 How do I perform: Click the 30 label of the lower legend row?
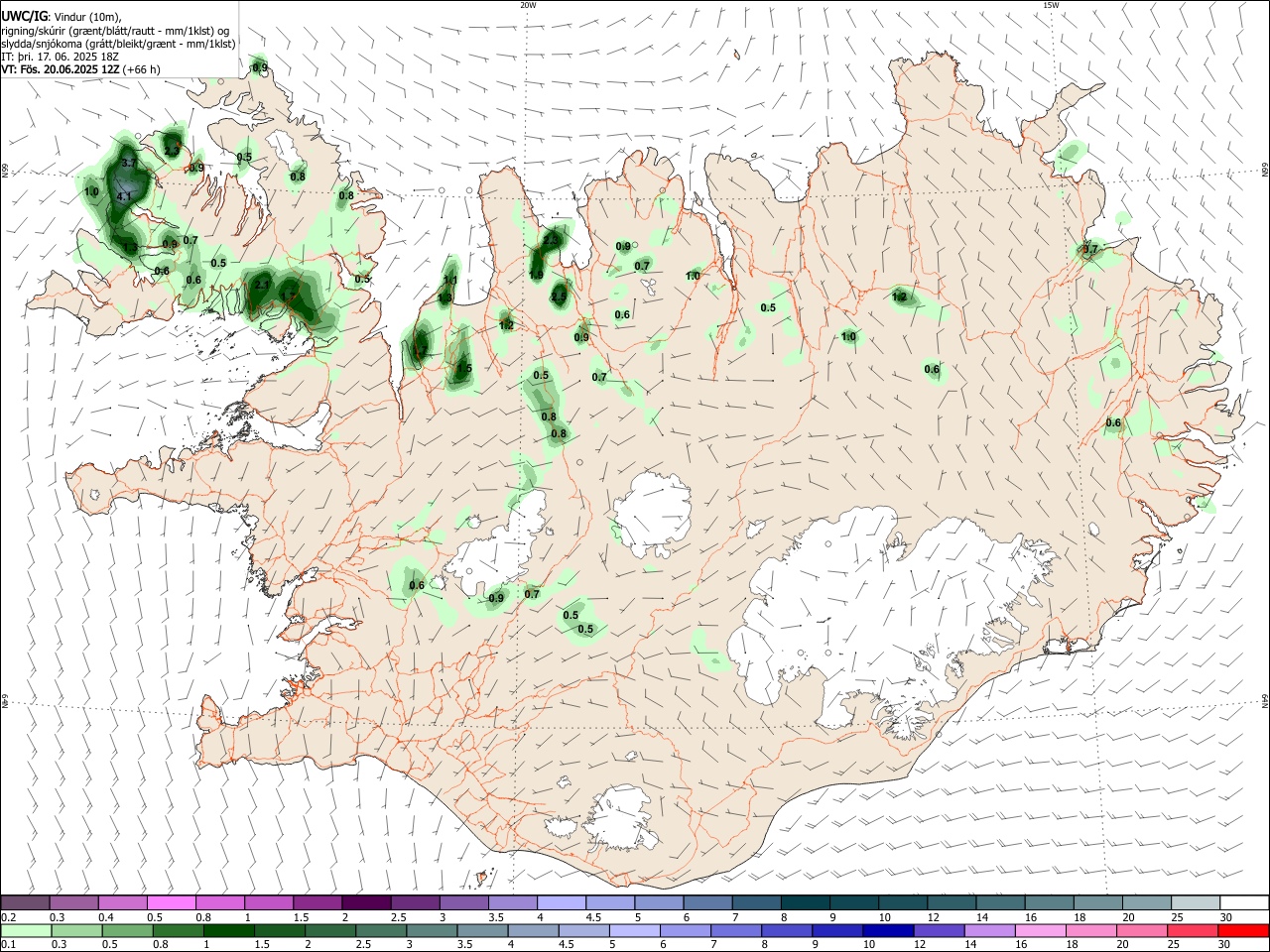pos(1226,945)
